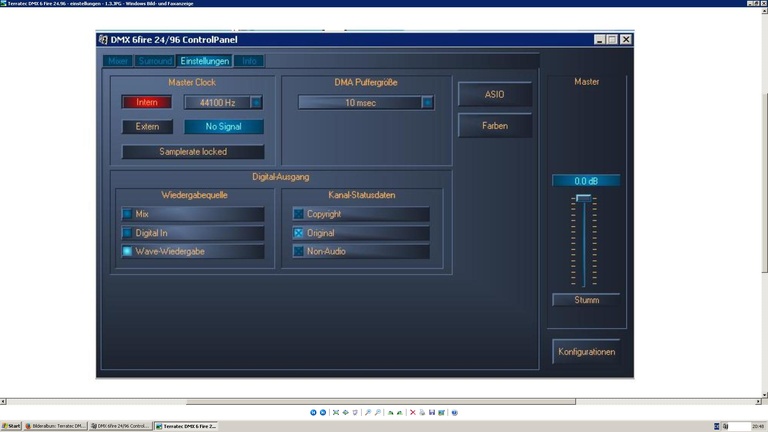
Task: Toggle the Non-Audio checkbox
Action: (x=298, y=251)
